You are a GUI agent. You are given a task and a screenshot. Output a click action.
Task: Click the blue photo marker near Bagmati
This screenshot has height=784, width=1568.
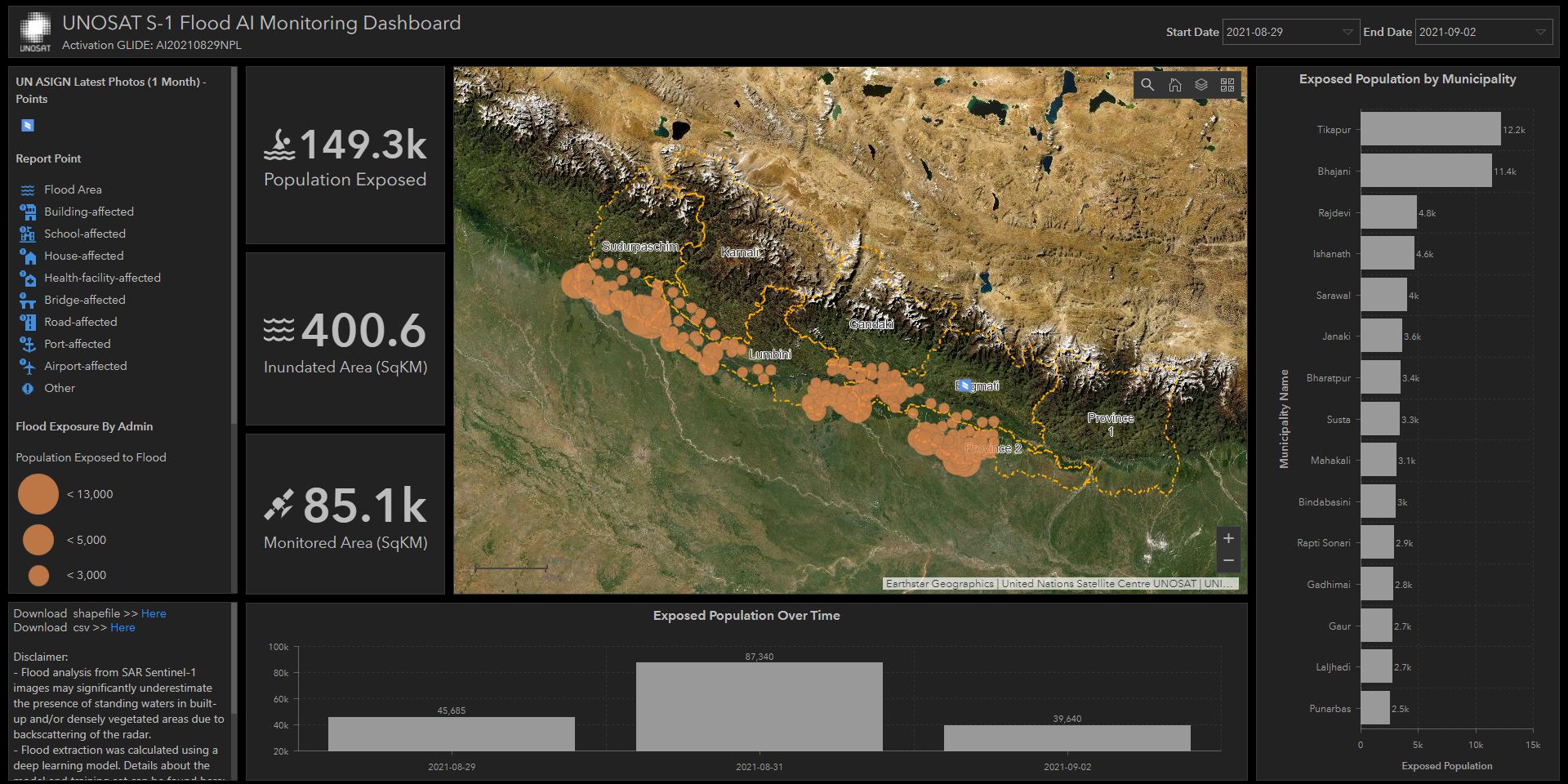[x=965, y=385]
